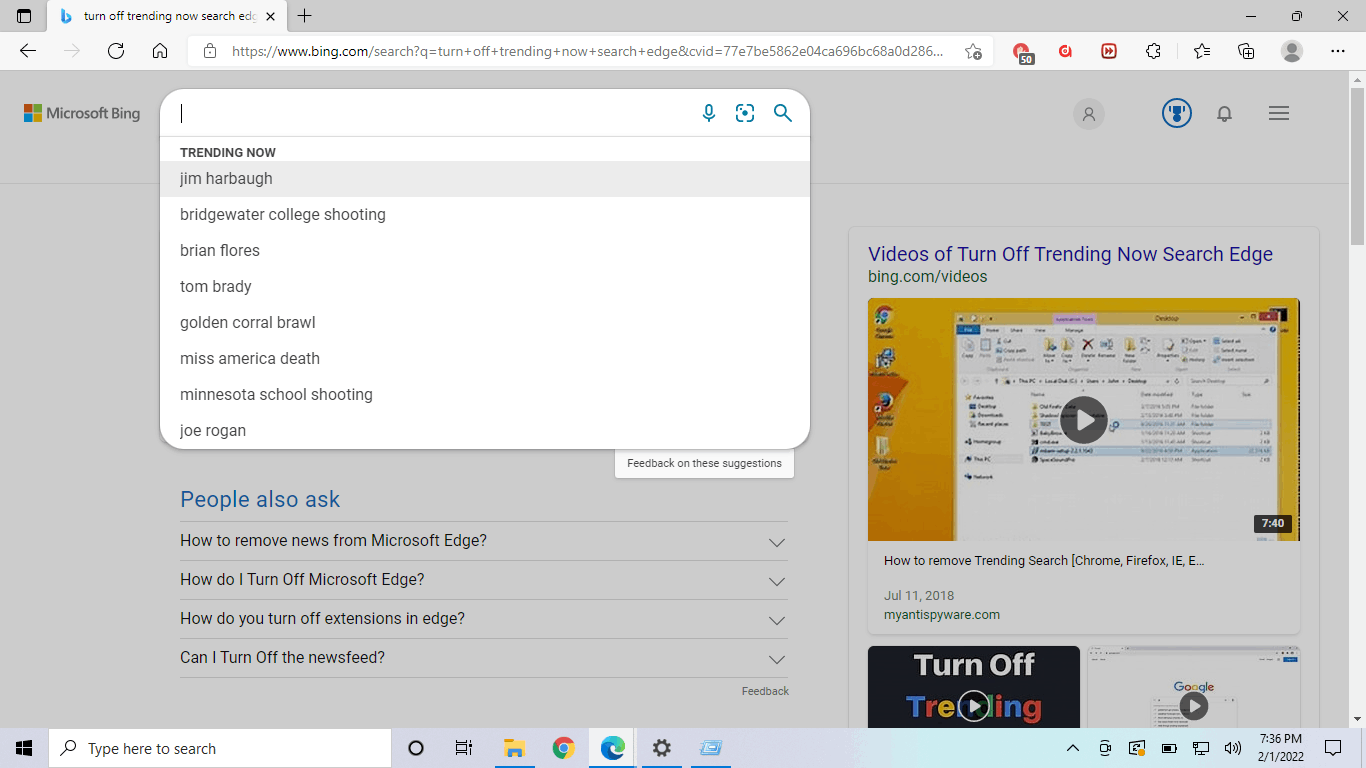The height and width of the screenshot is (768, 1366).
Task: Open the Action Center notifications icon
Action: [x=1333, y=748]
